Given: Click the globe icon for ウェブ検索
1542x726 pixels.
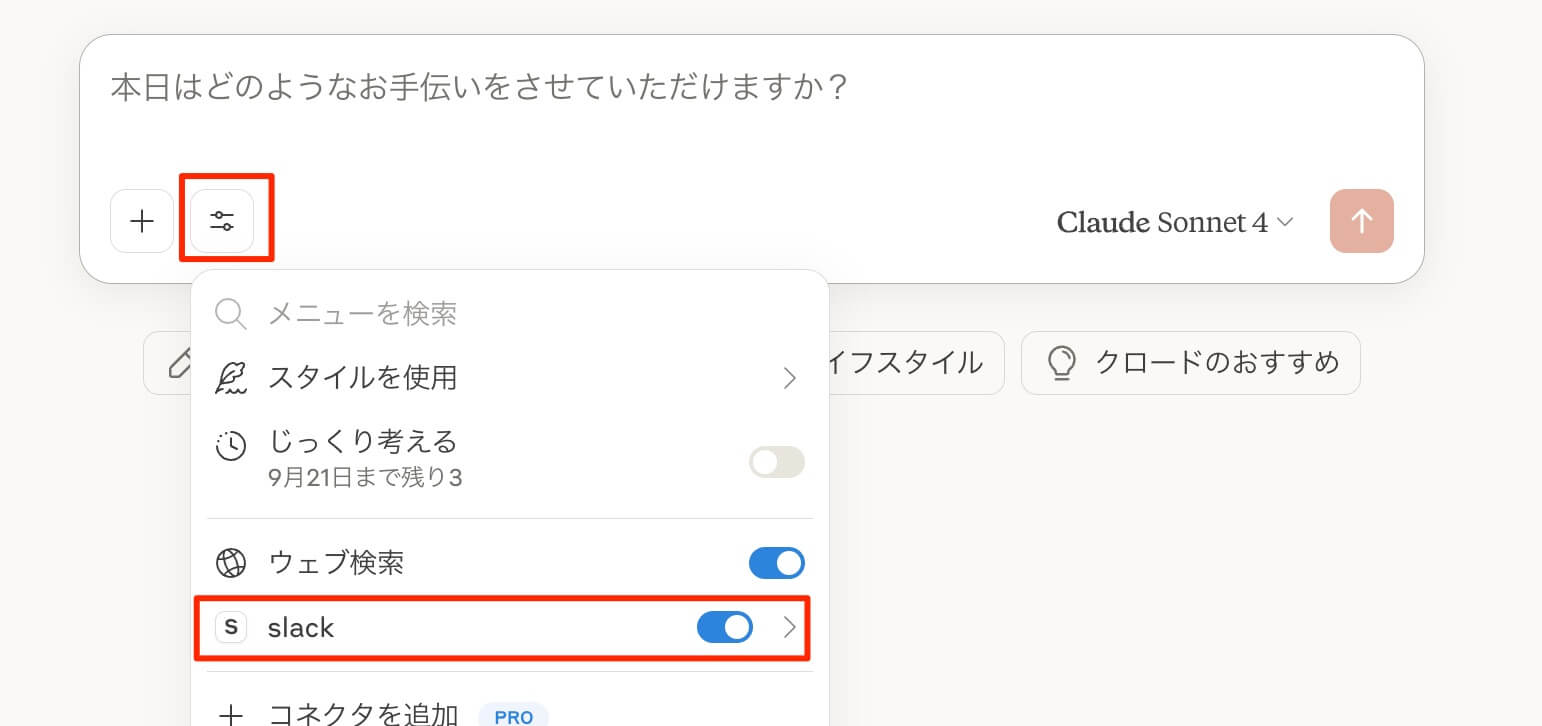Looking at the screenshot, I should pyautogui.click(x=231, y=563).
